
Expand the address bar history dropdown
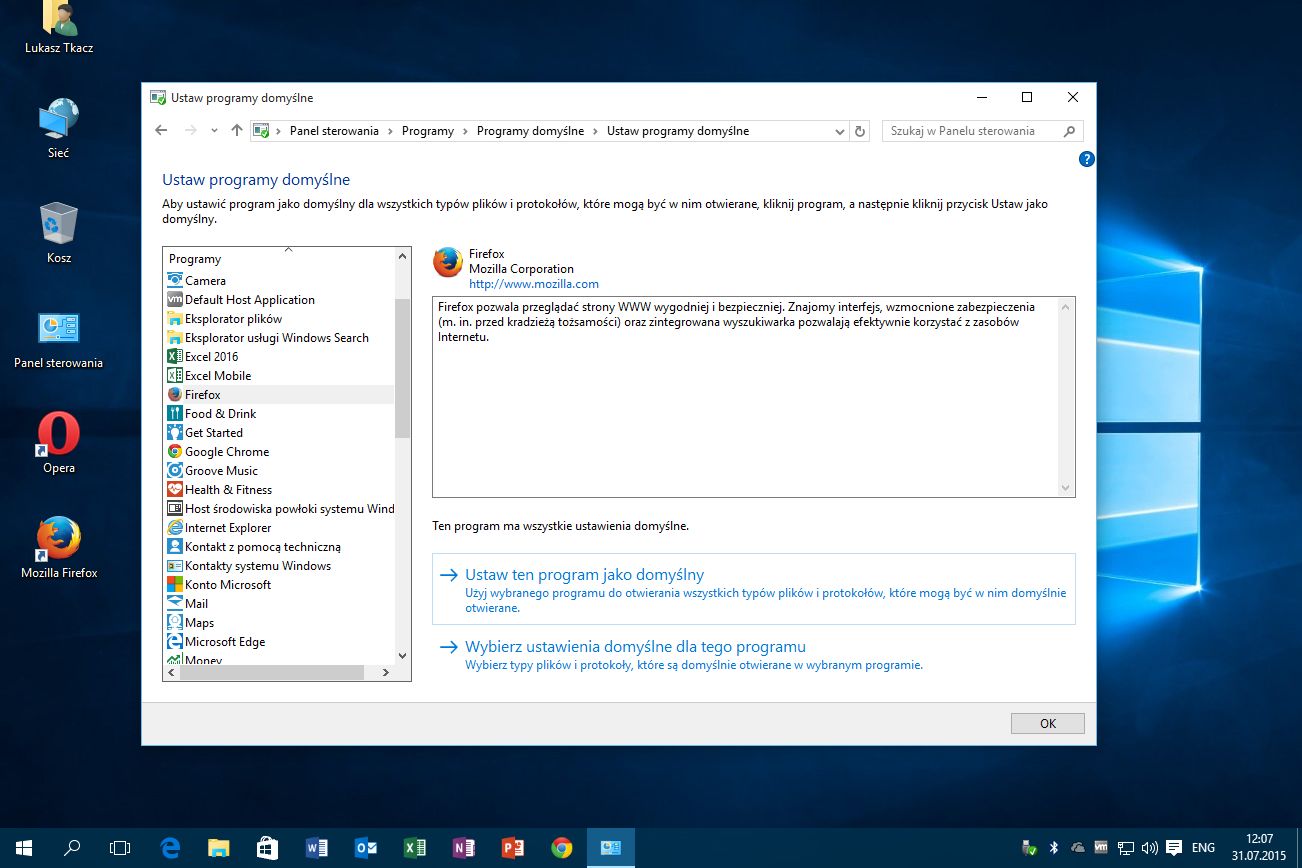pos(839,131)
